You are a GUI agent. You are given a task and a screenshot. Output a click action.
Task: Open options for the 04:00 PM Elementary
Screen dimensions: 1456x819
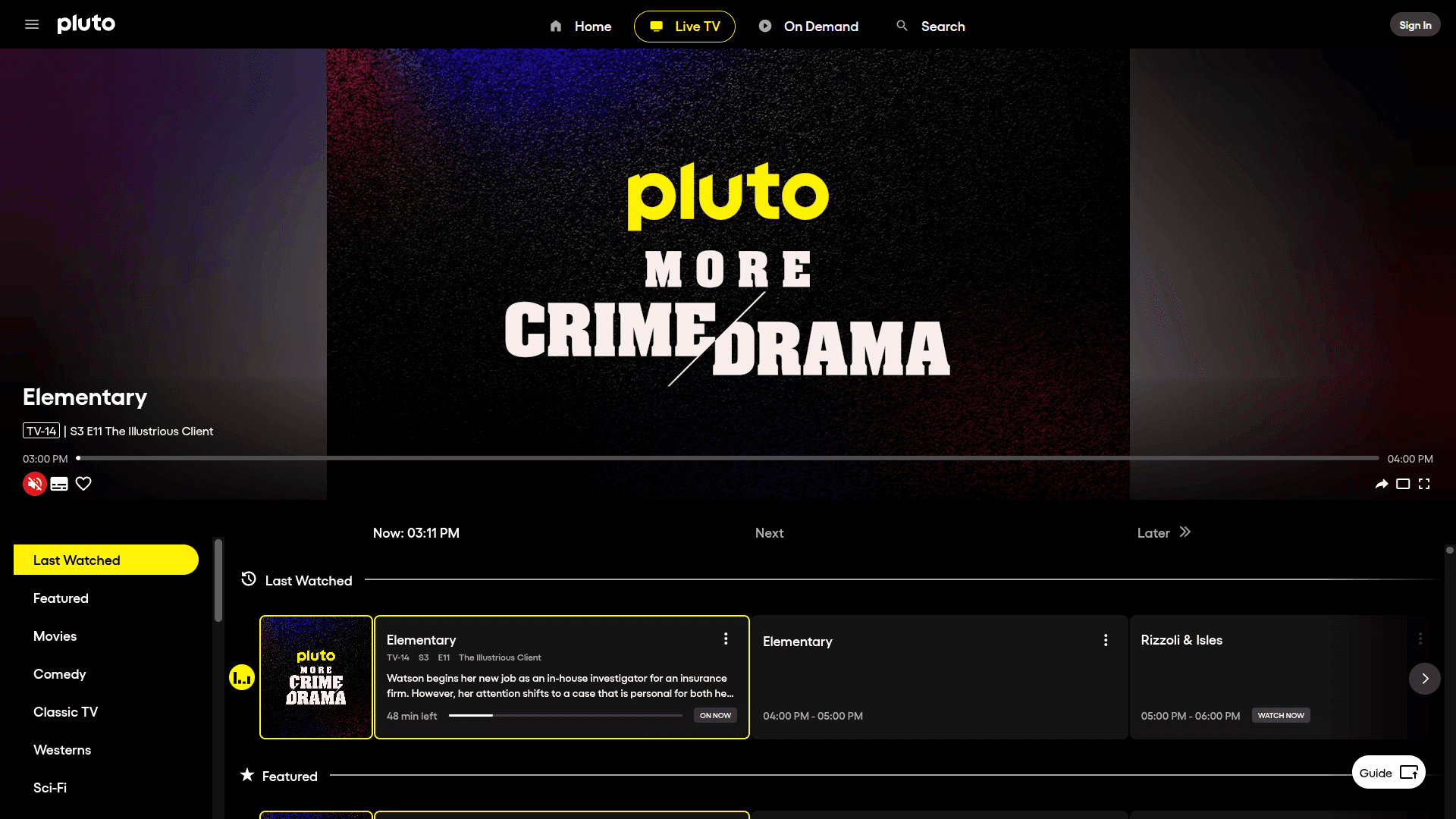pyautogui.click(x=1106, y=641)
